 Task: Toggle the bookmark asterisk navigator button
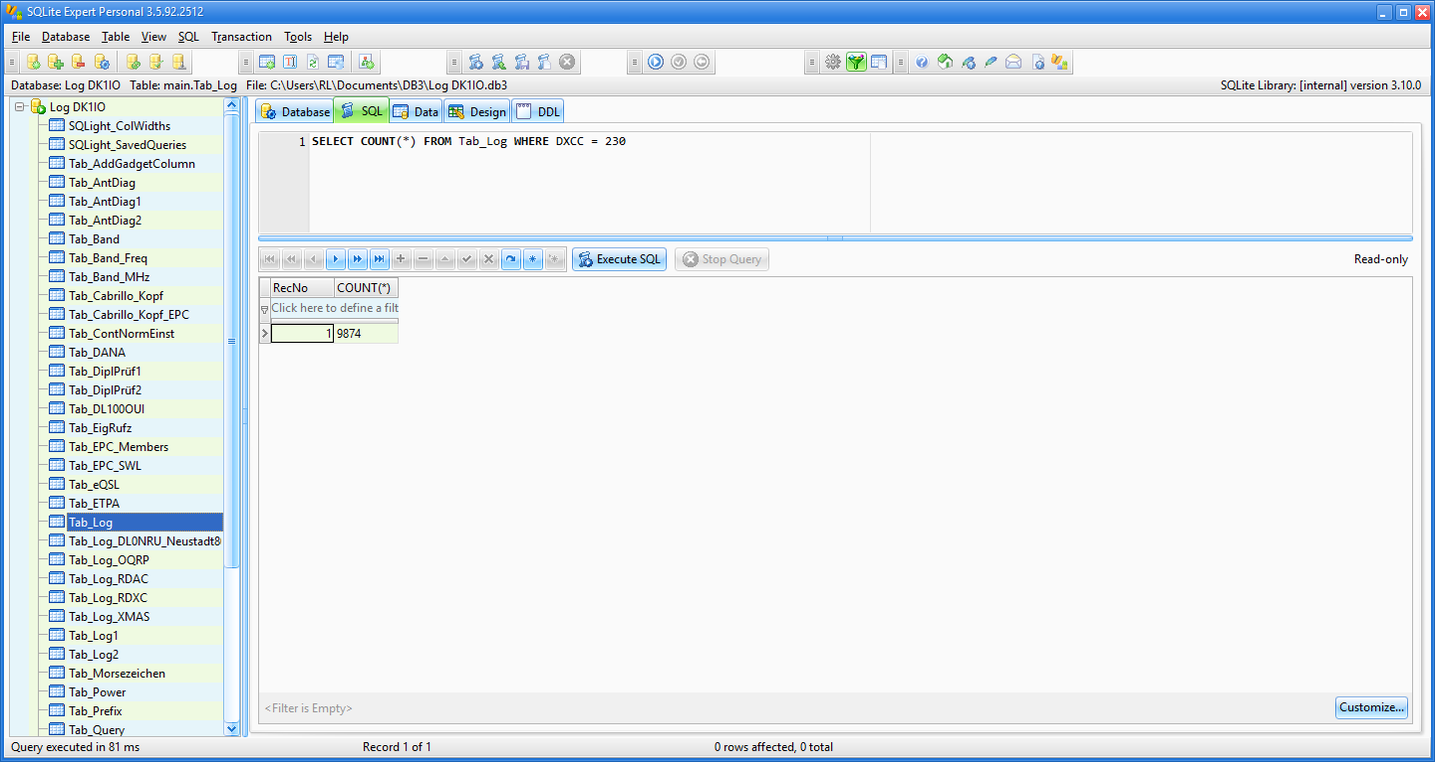pyautogui.click(x=533, y=259)
